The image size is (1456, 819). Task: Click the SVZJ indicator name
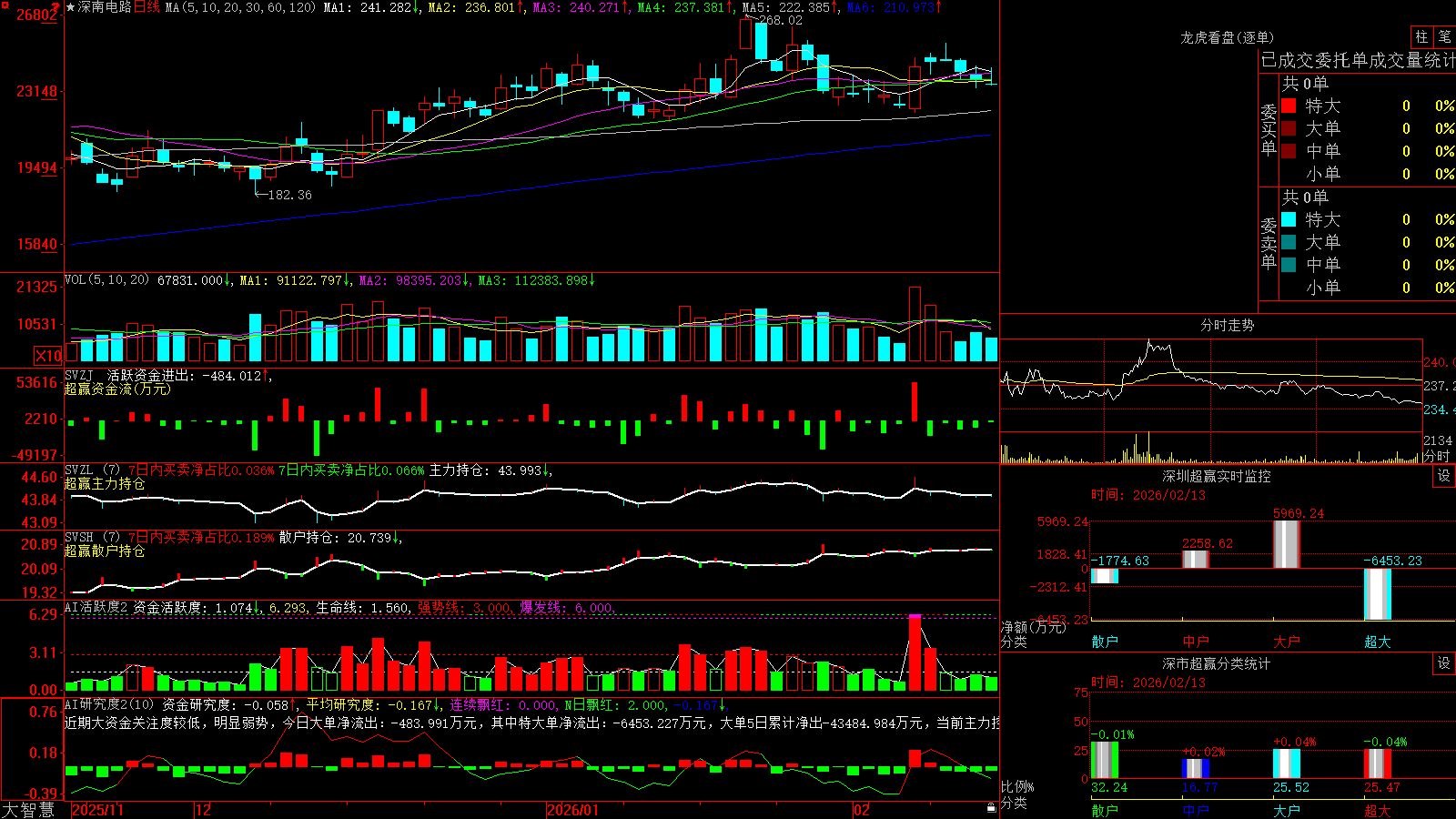pyautogui.click(x=79, y=375)
